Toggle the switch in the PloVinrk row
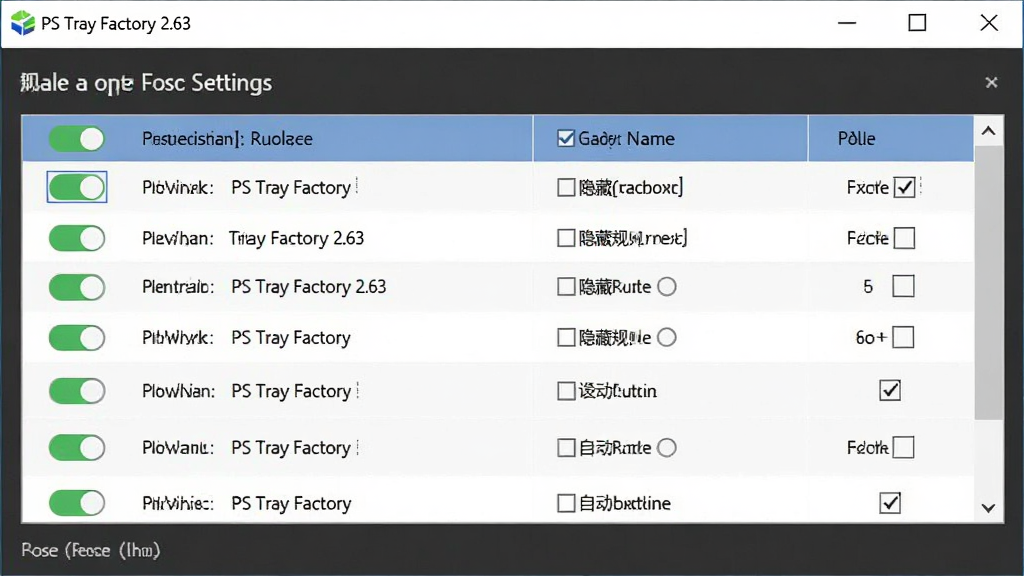 76,187
